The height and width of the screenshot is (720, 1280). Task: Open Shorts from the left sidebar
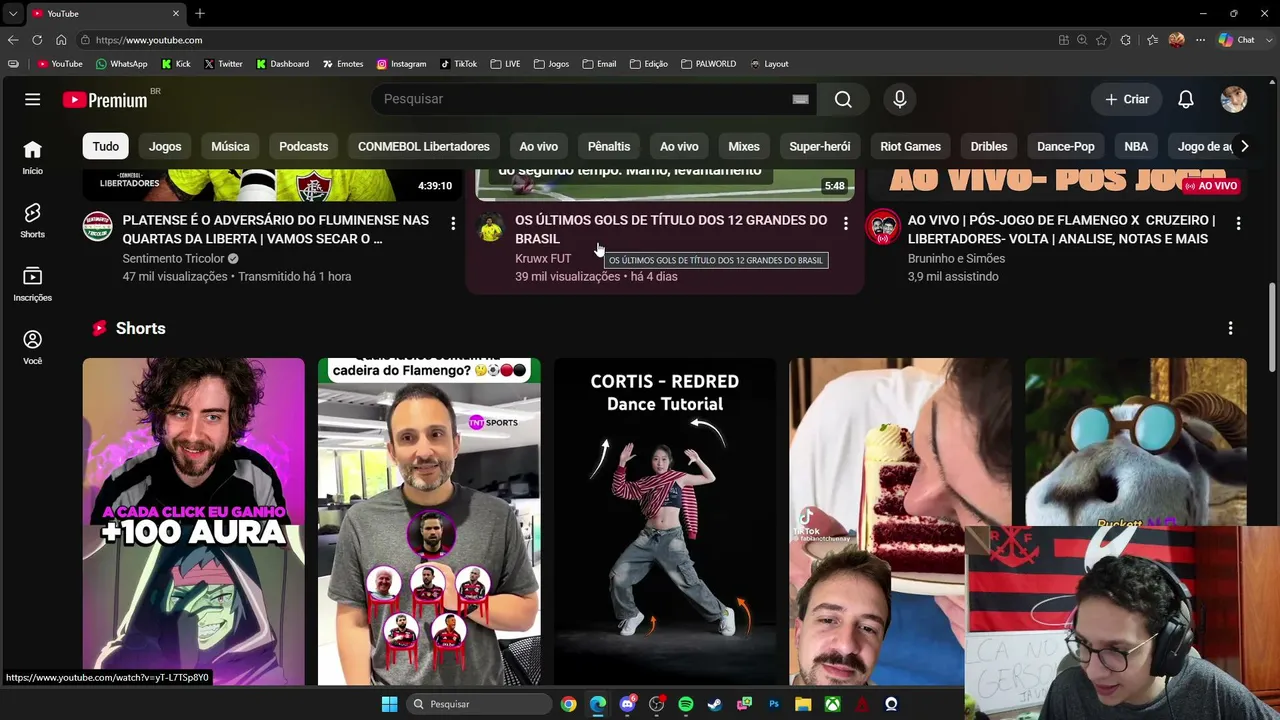(x=33, y=221)
